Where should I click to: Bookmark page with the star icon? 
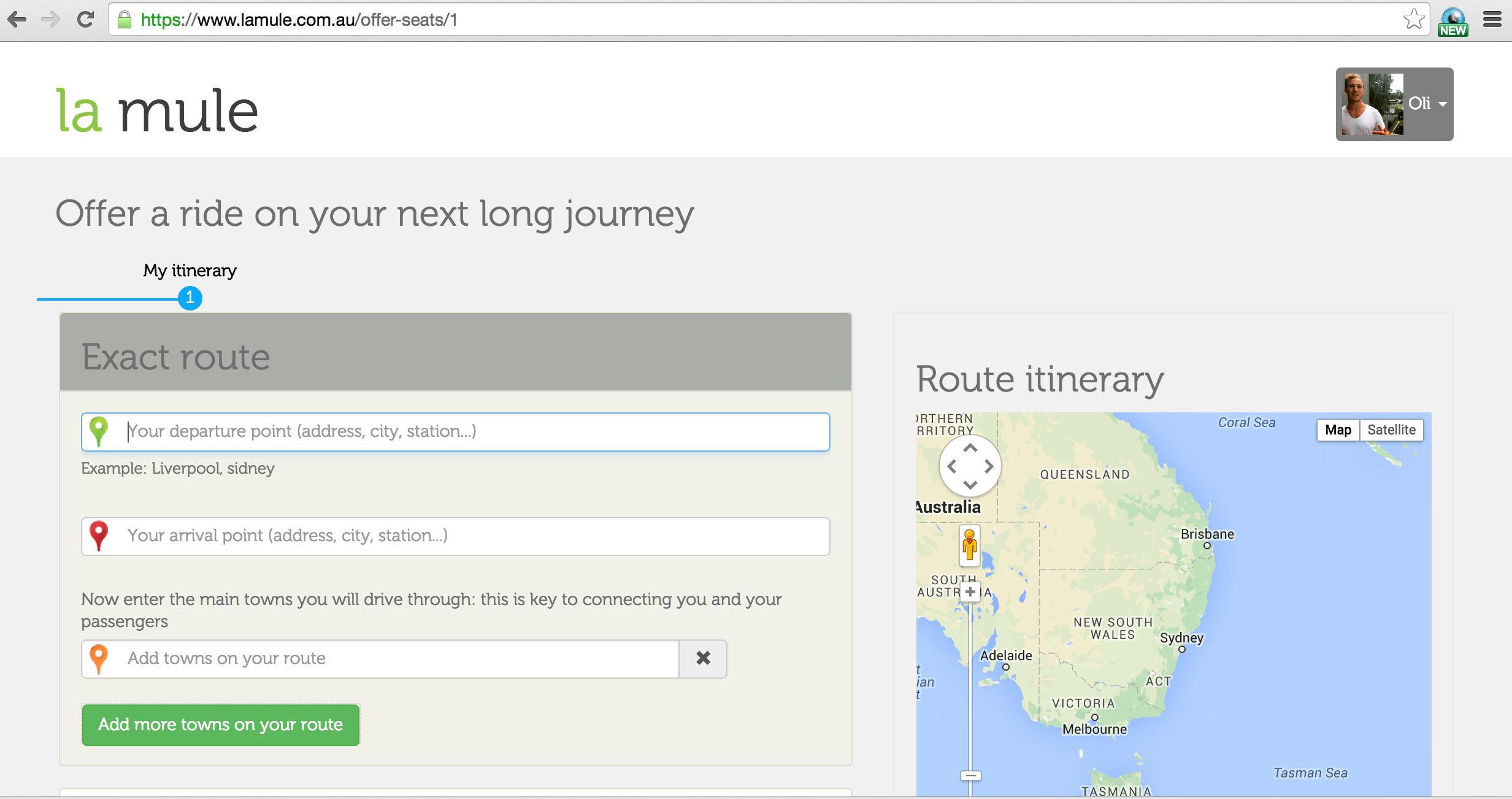[1414, 20]
